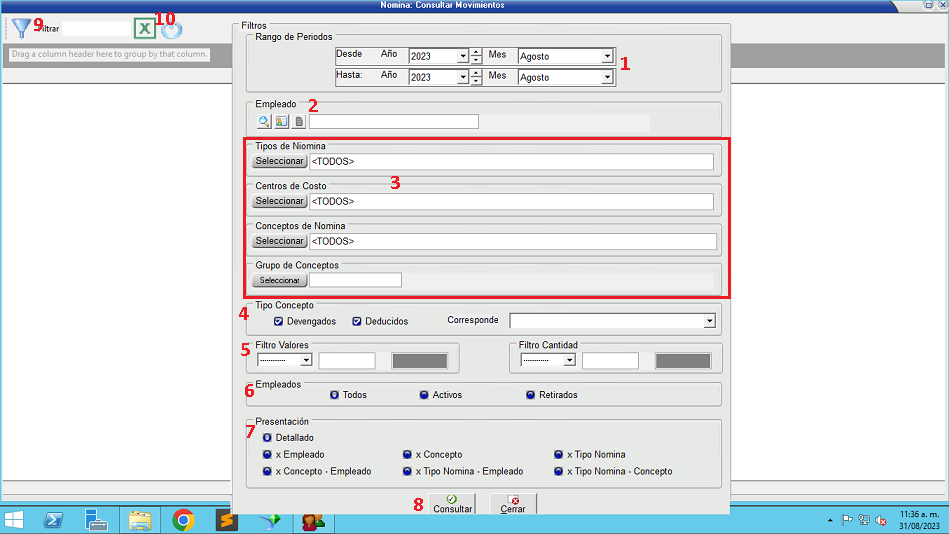This screenshot has width=949, height=534.
Task: Expand the Corresponde dropdown list
Action: pos(709,321)
